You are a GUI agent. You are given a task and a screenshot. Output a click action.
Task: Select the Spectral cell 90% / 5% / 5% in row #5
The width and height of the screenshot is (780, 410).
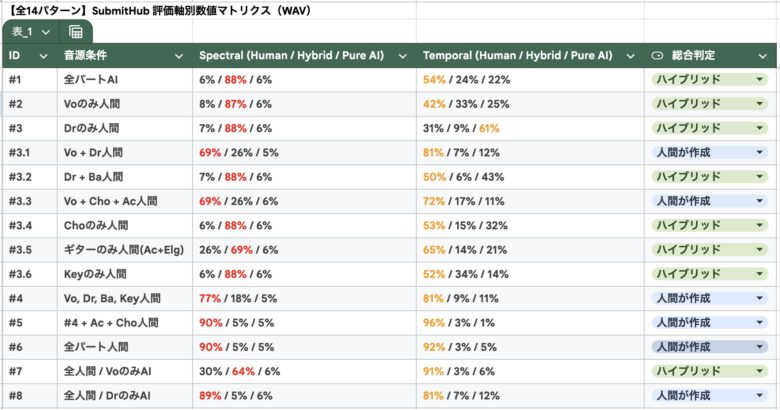pyautogui.click(x=304, y=323)
